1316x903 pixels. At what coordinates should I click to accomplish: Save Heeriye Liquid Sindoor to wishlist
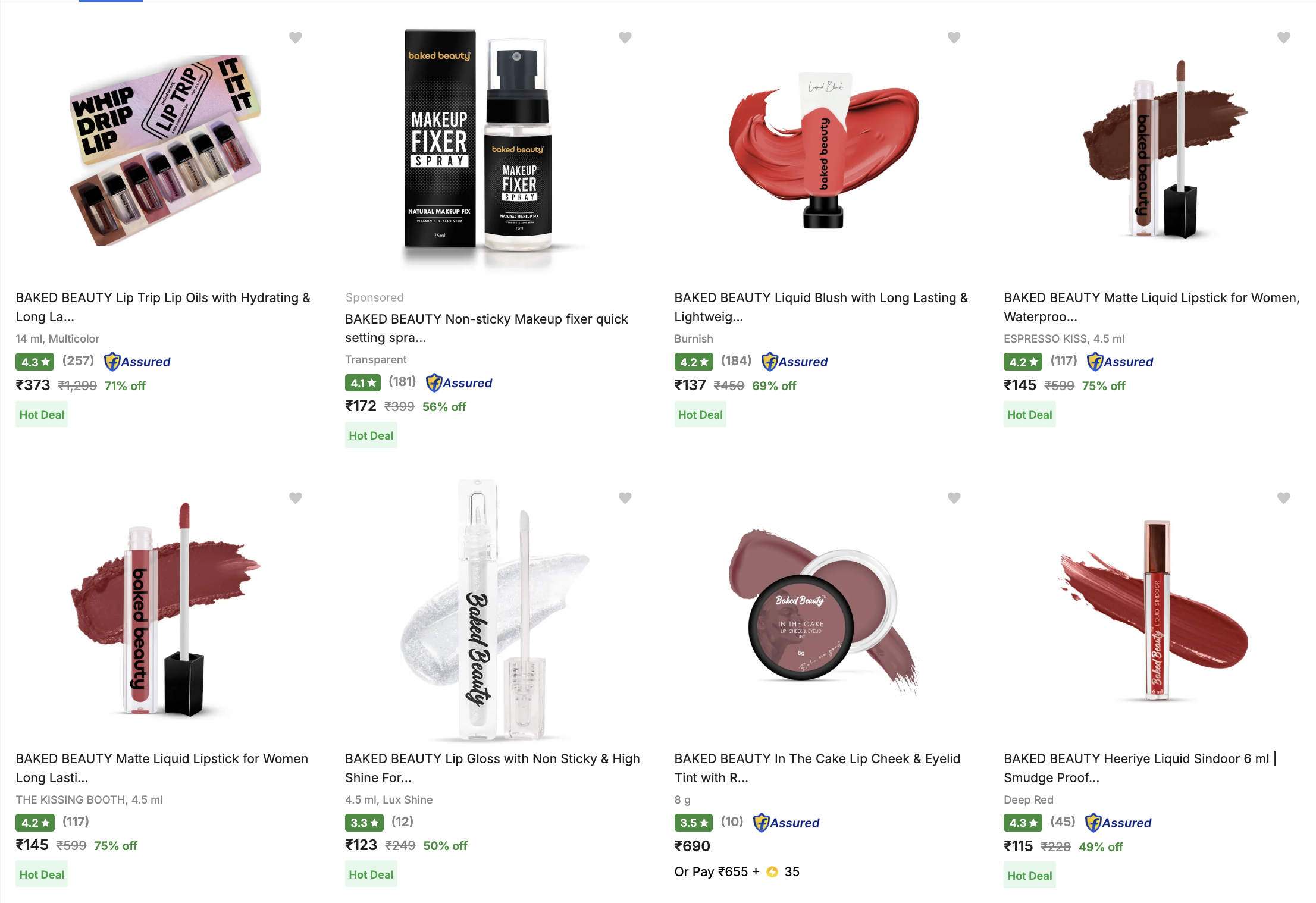pyautogui.click(x=1283, y=498)
